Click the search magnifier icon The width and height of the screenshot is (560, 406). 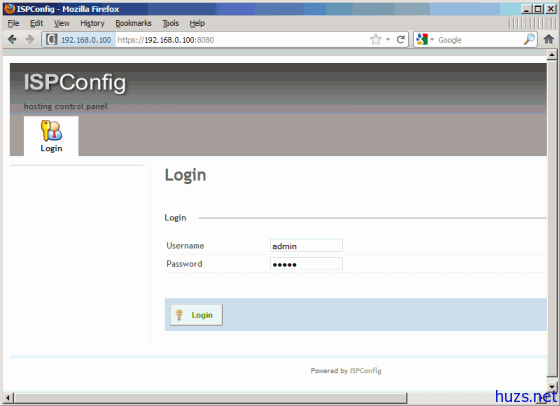529,39
